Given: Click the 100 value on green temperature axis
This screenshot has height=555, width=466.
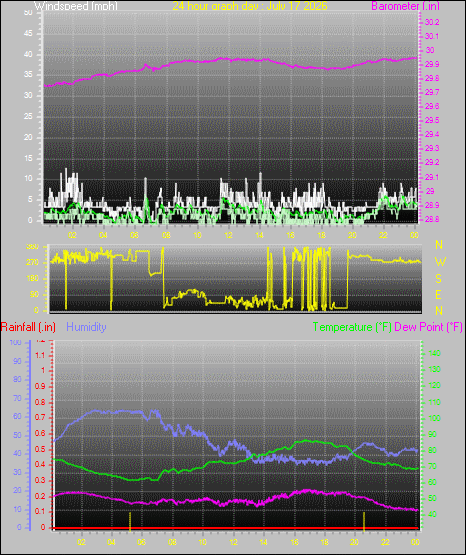Looking at the screenshot, I should pyautogui.click(x=435, y=418).
